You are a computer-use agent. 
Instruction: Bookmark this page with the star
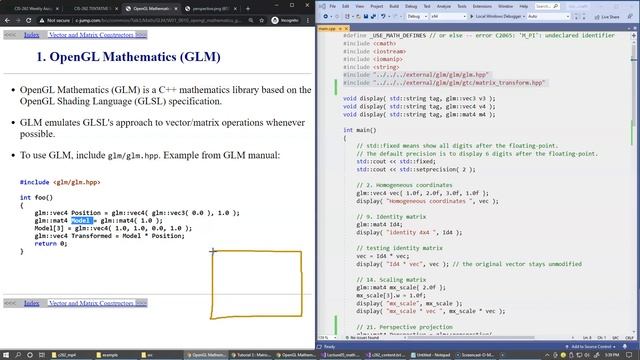(x=262, y=20)
